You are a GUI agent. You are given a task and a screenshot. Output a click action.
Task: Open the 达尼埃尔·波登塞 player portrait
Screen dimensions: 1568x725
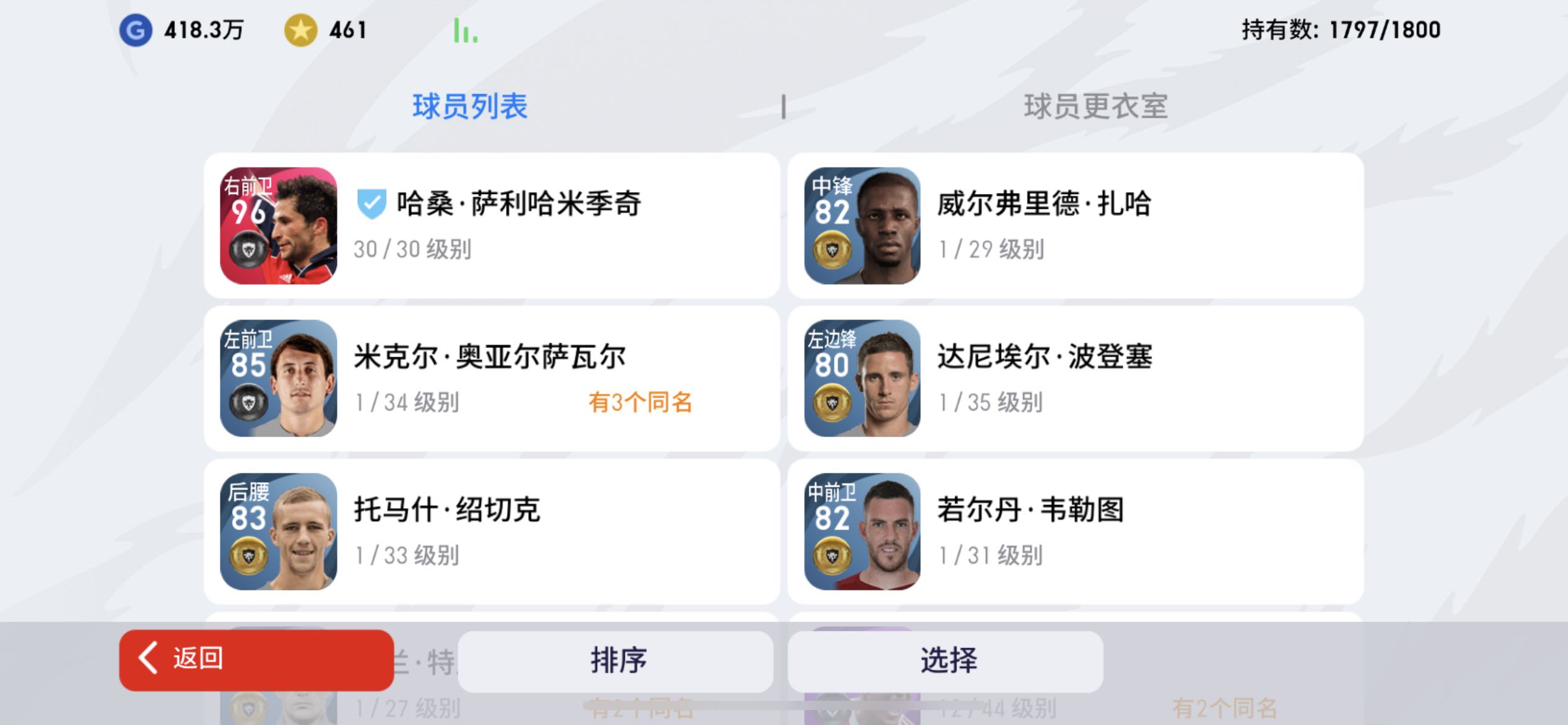pos(862,379)
